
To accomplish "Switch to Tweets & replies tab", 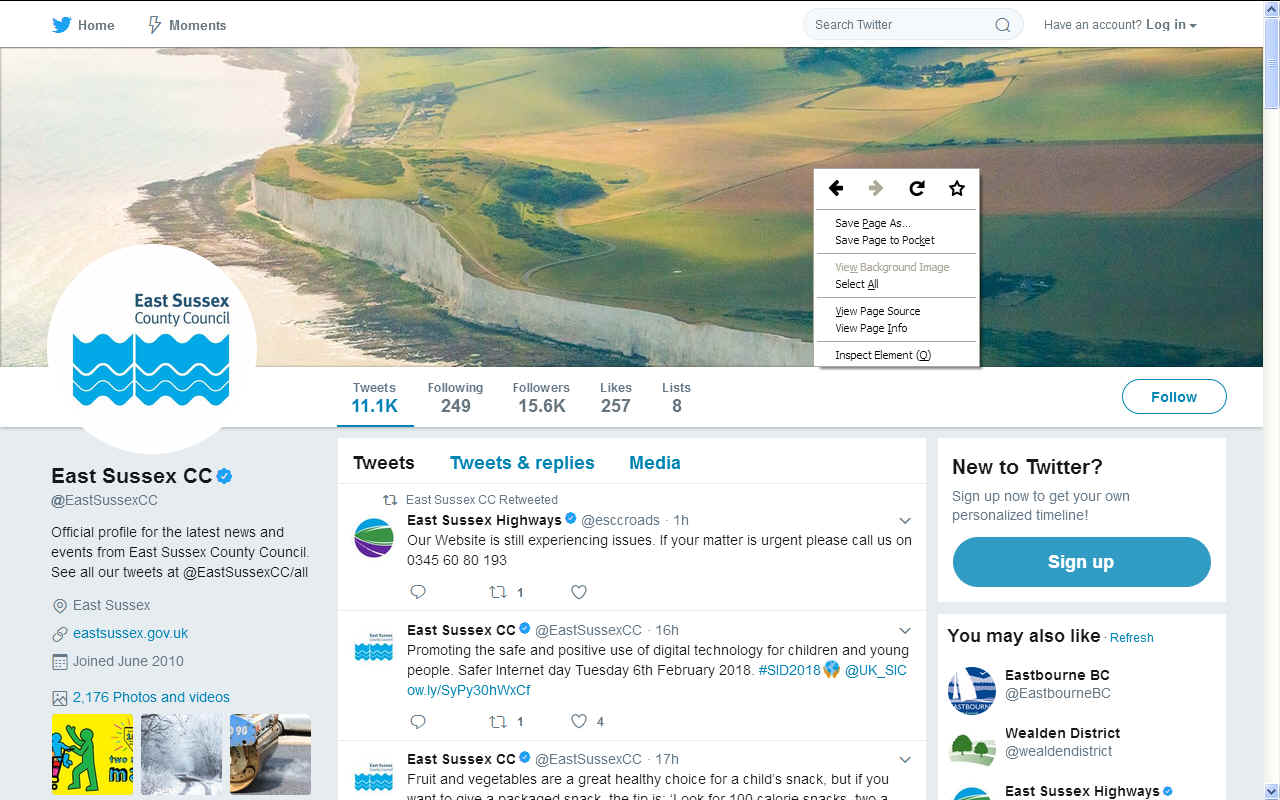I will pos(522,463).
